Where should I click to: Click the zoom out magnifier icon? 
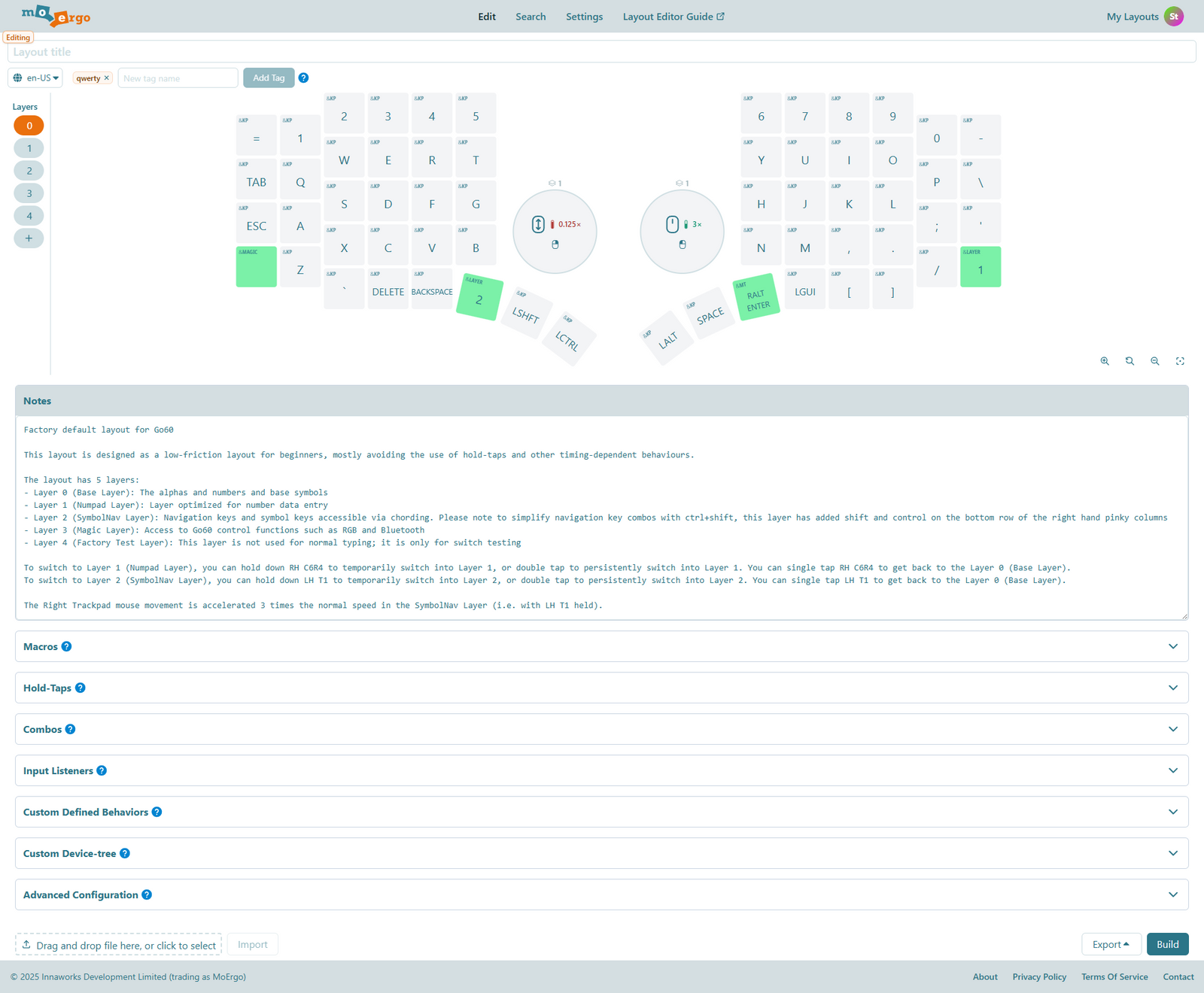pyautogui.click(x=1155, y=361)
